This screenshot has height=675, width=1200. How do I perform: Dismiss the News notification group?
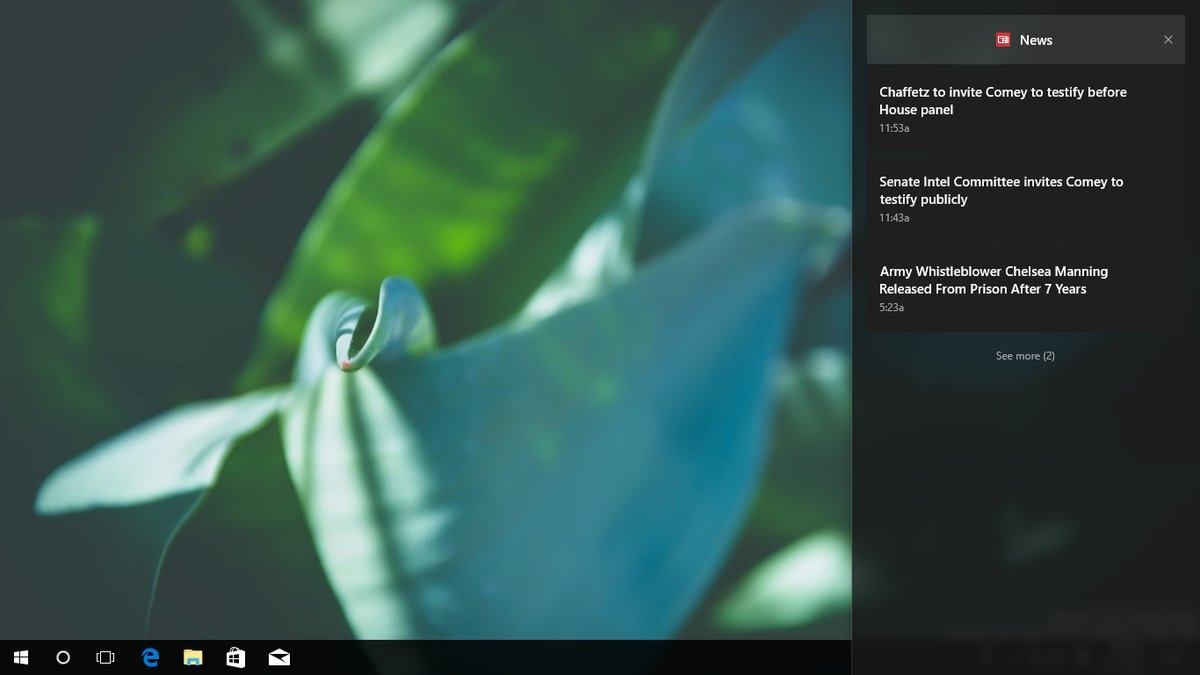[1168, 40]
